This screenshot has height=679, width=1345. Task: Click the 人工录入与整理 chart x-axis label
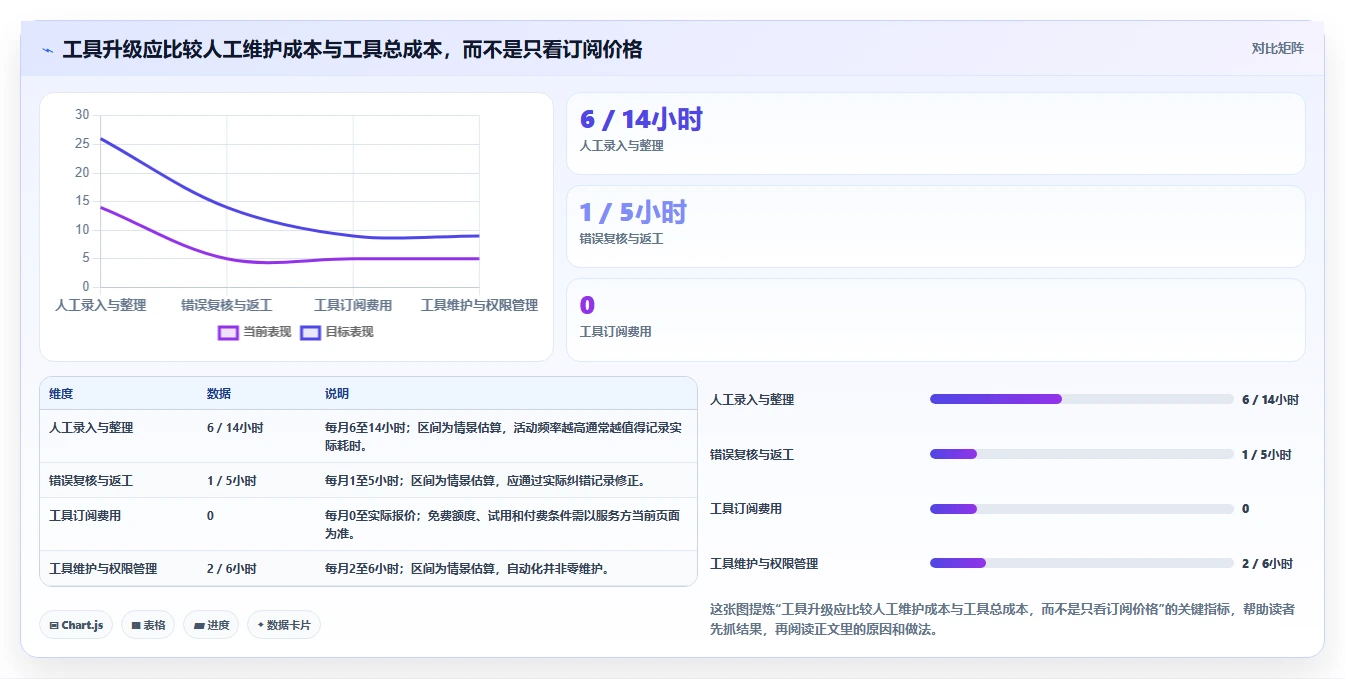(x=101, y=305)
